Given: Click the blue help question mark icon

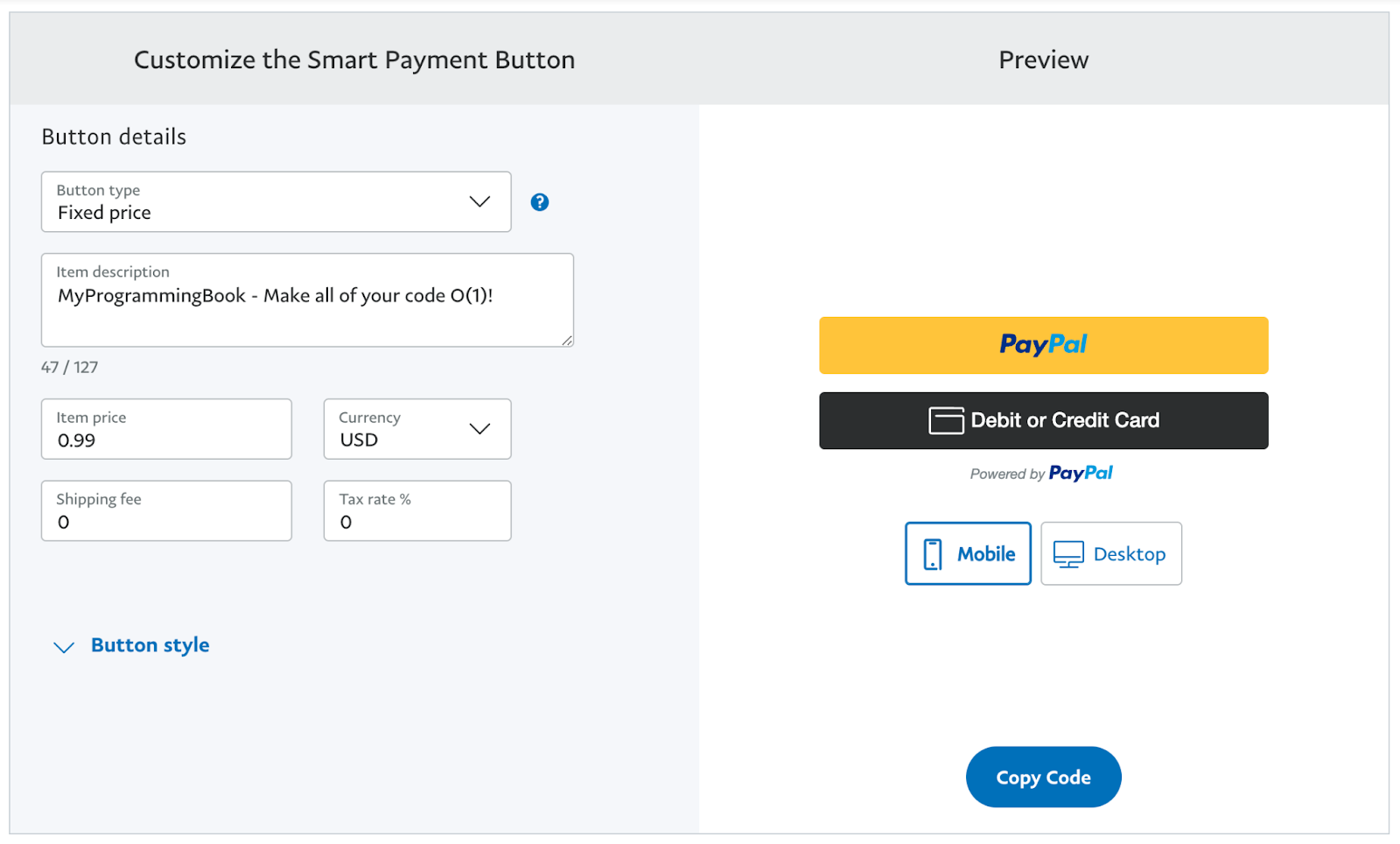Looking at the screenshot, I should tap(540, 202).
